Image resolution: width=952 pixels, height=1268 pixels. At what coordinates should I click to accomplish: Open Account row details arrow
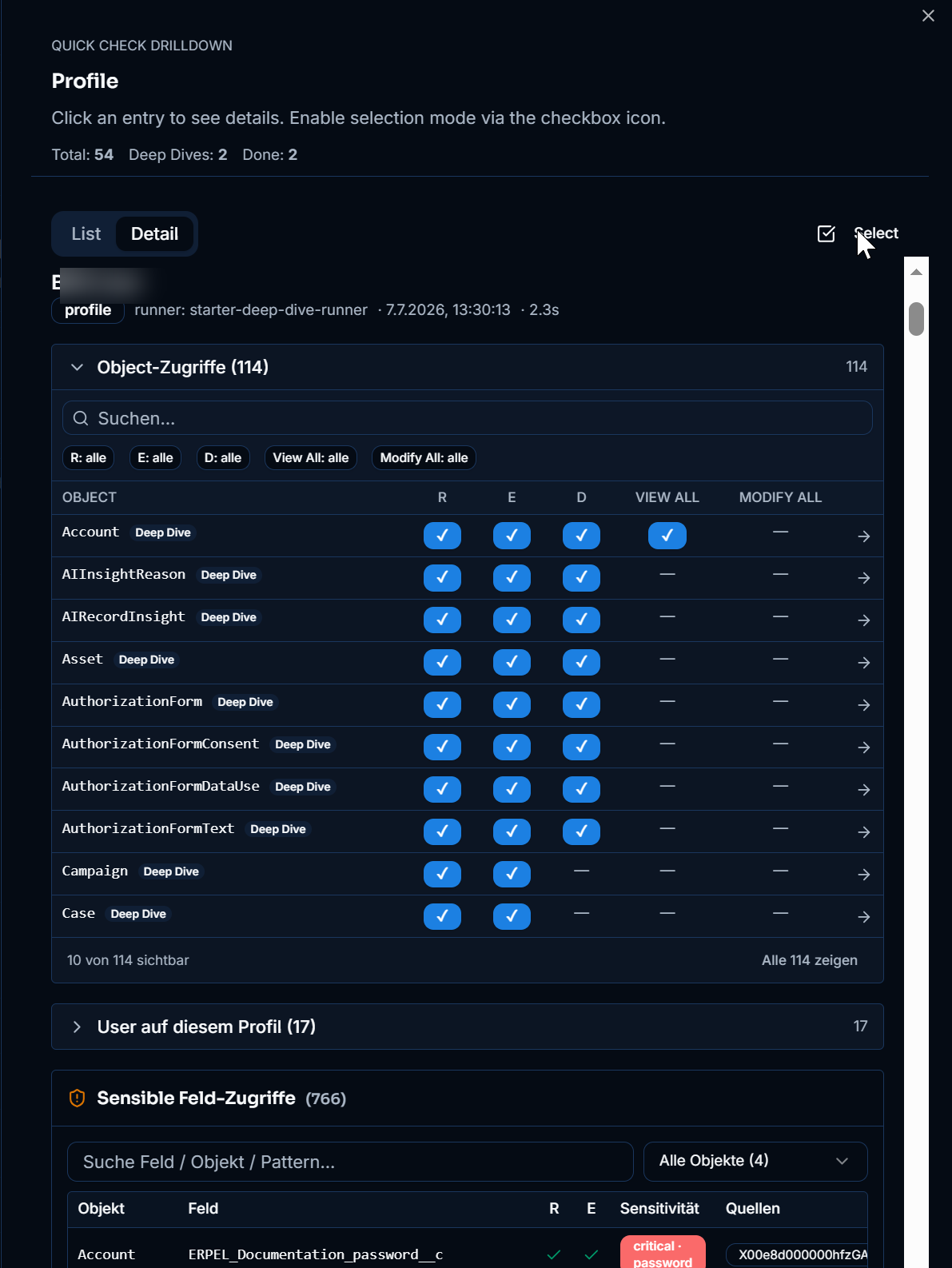coord(864,536)
